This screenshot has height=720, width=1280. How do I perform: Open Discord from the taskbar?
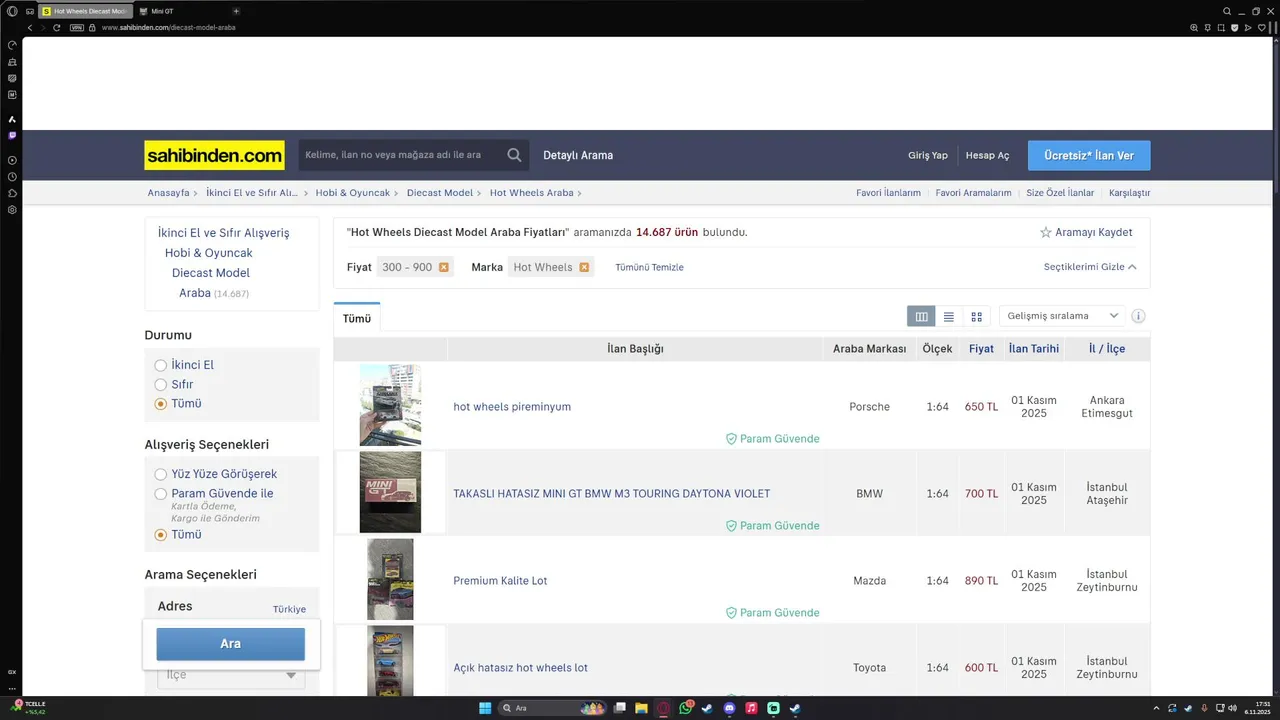pos(729,708)
